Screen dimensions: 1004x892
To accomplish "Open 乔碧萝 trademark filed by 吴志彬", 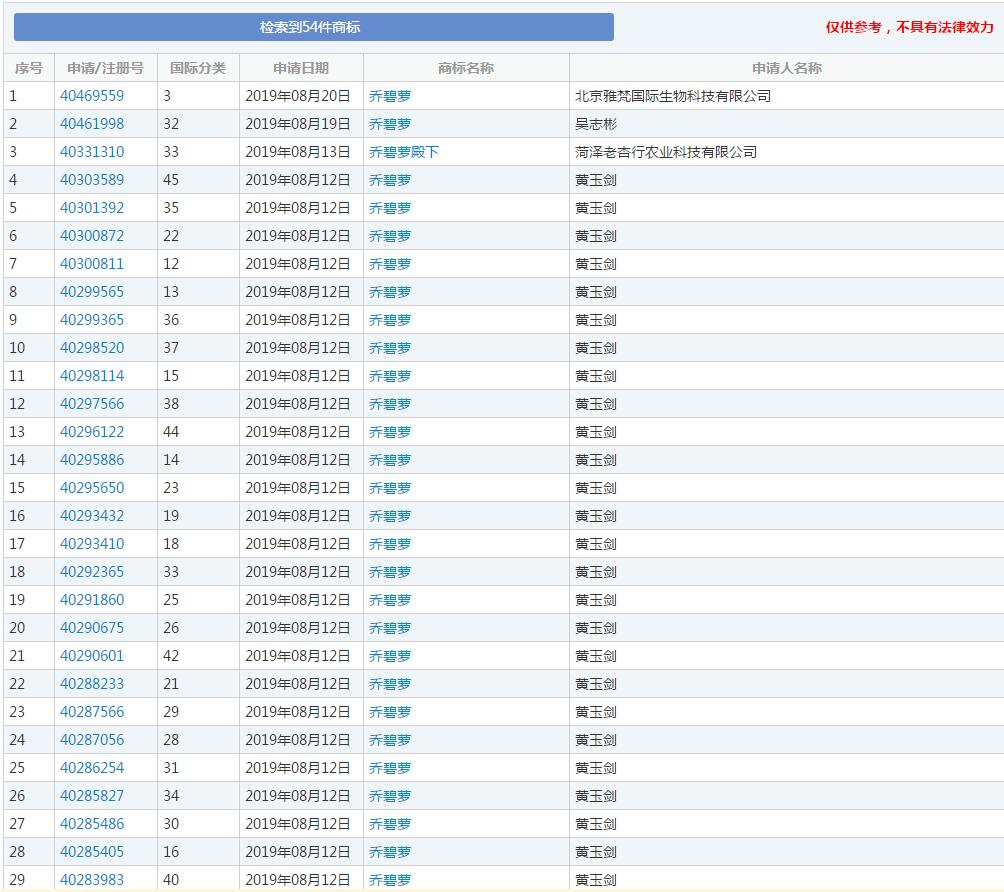I will (x=390, y=124).
